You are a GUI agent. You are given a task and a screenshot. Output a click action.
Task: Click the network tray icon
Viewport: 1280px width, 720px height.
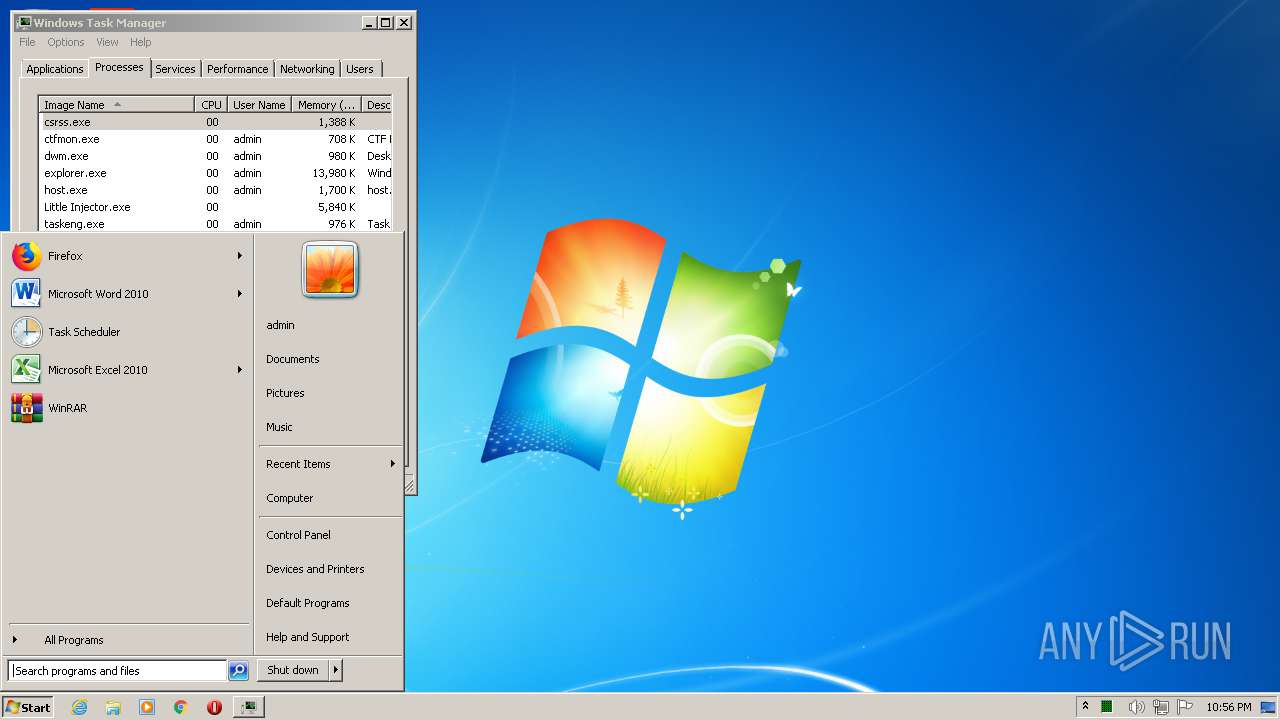coord(1161,707)
